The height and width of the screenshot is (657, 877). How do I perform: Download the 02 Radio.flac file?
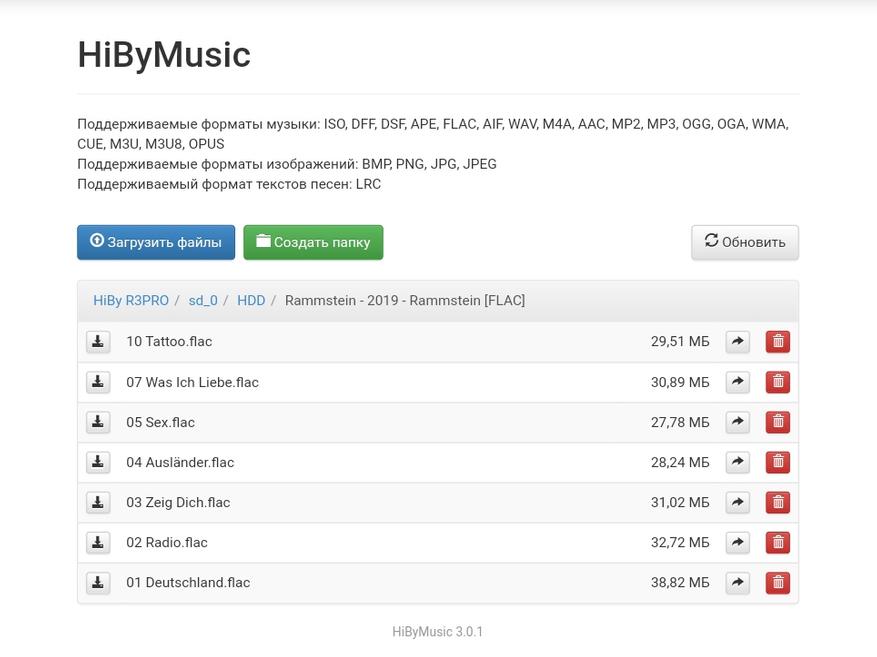pos(98,542)
